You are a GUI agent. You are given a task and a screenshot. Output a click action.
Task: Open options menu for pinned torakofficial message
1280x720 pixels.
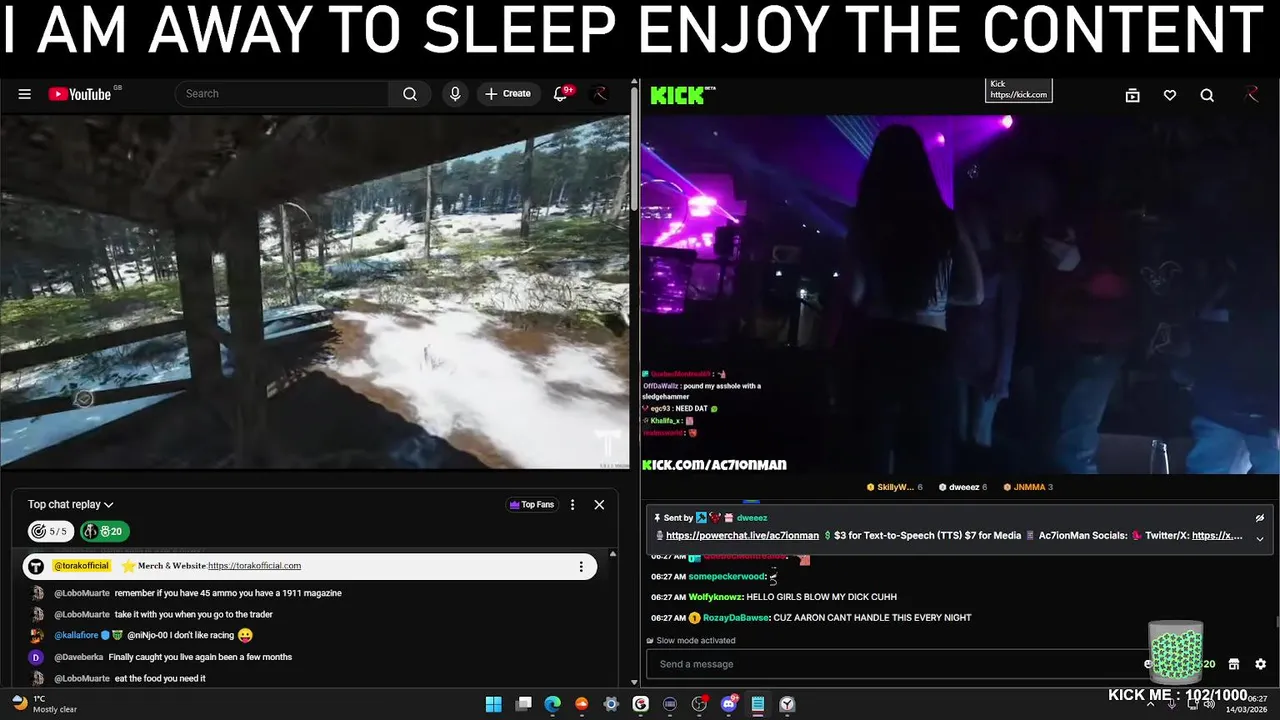tap(581, 566)
